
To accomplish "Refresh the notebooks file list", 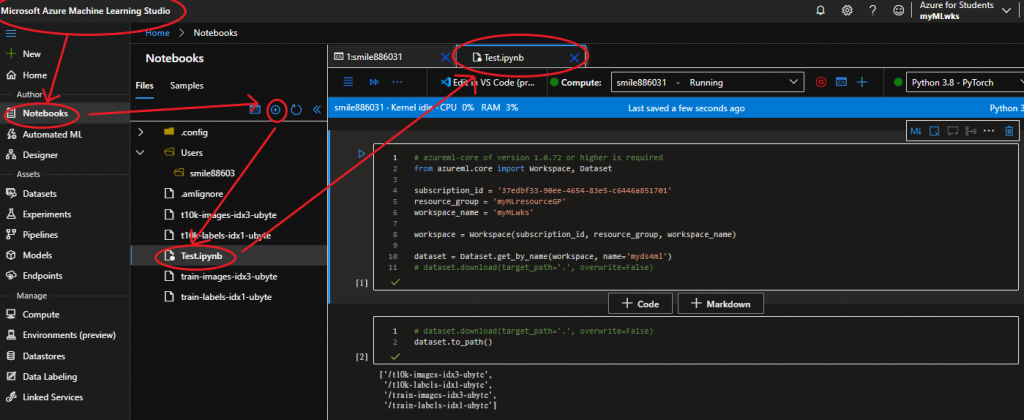I will [296, 110].
